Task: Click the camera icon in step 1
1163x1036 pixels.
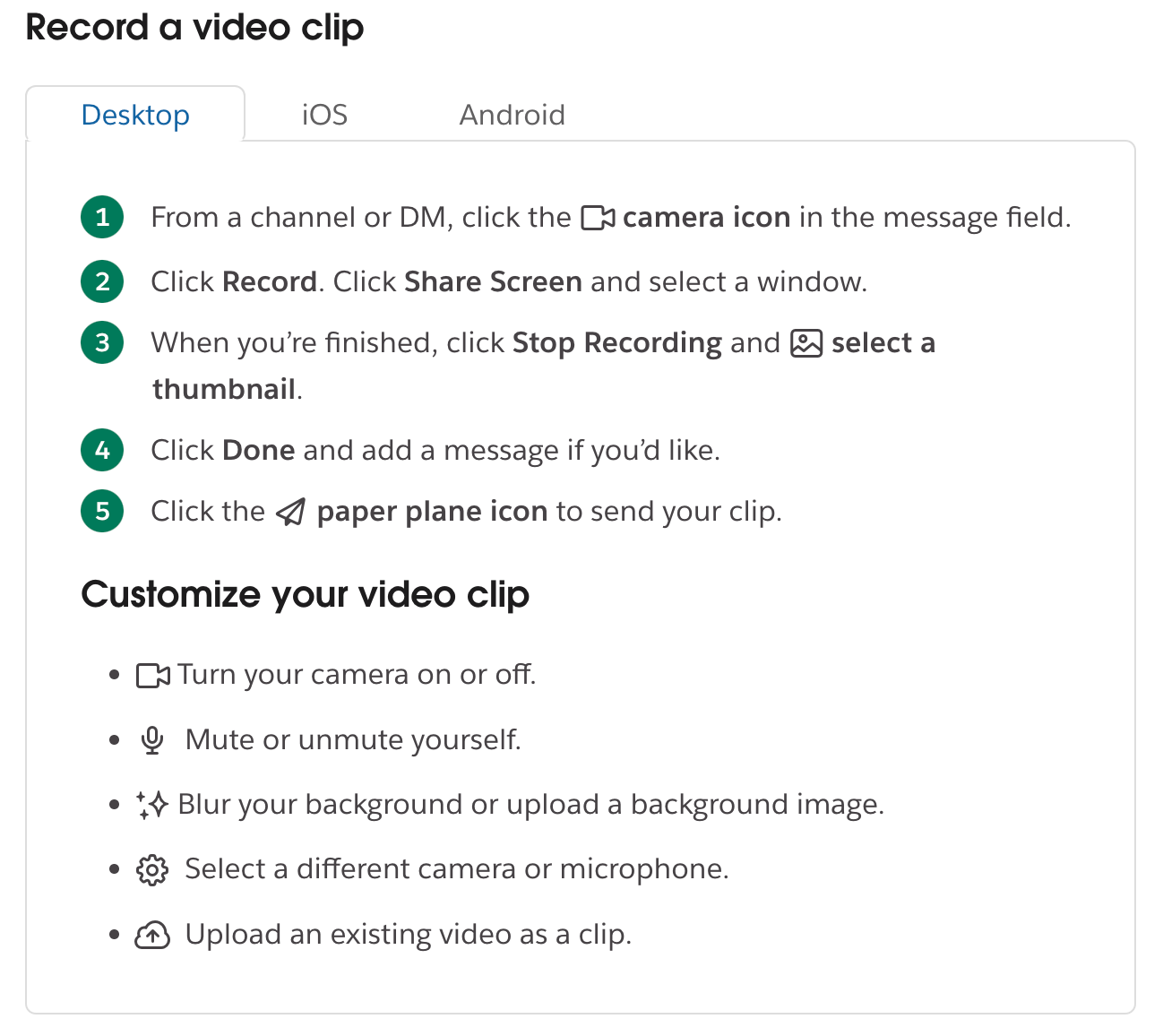Action: click(598, 218)
